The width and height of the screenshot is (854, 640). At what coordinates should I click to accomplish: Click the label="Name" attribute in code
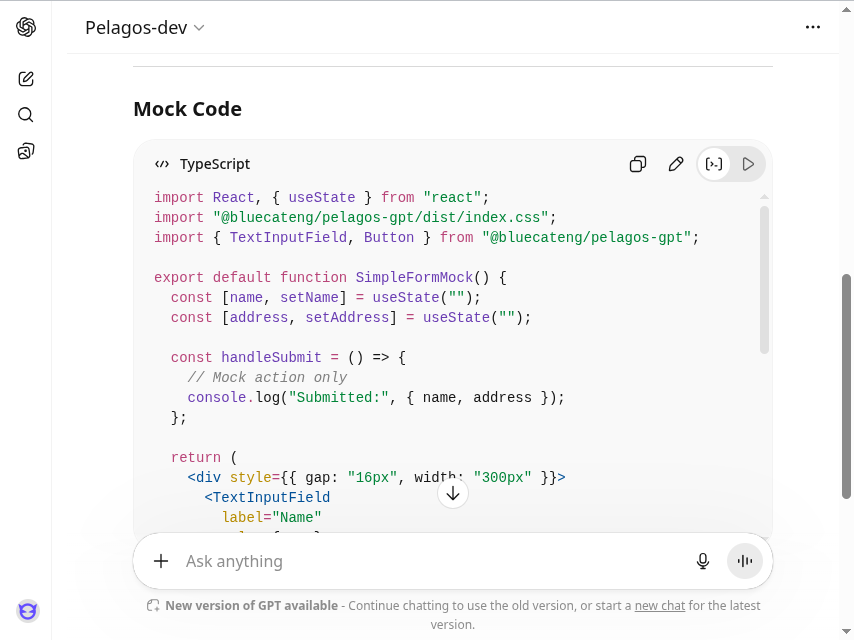(x=271, y=517)
